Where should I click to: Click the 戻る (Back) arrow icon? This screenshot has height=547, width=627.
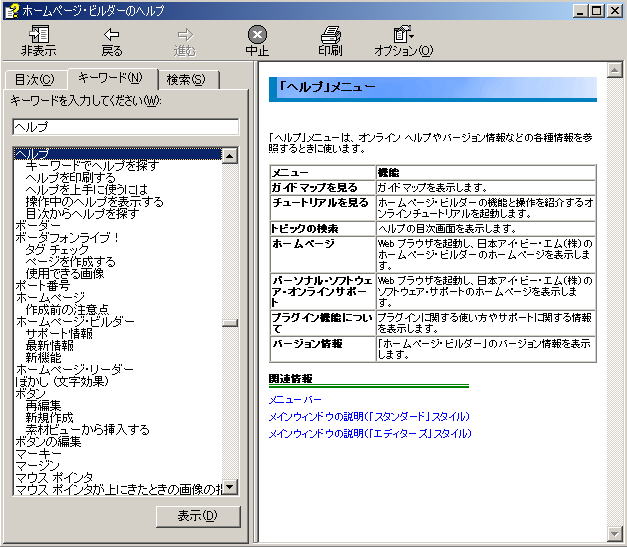coord(112,34)
